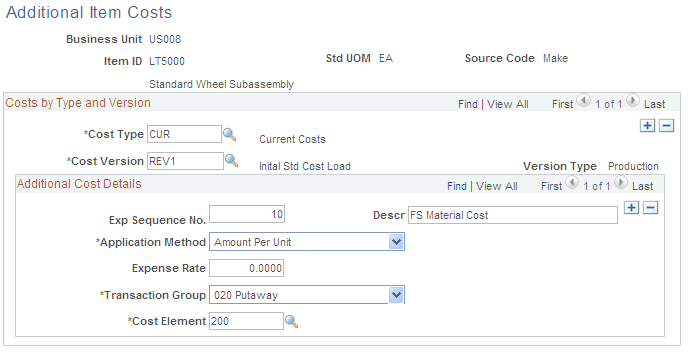Click Find in Costs by Type and Version
The image size is (691, 360).
[x=468, y=104]
